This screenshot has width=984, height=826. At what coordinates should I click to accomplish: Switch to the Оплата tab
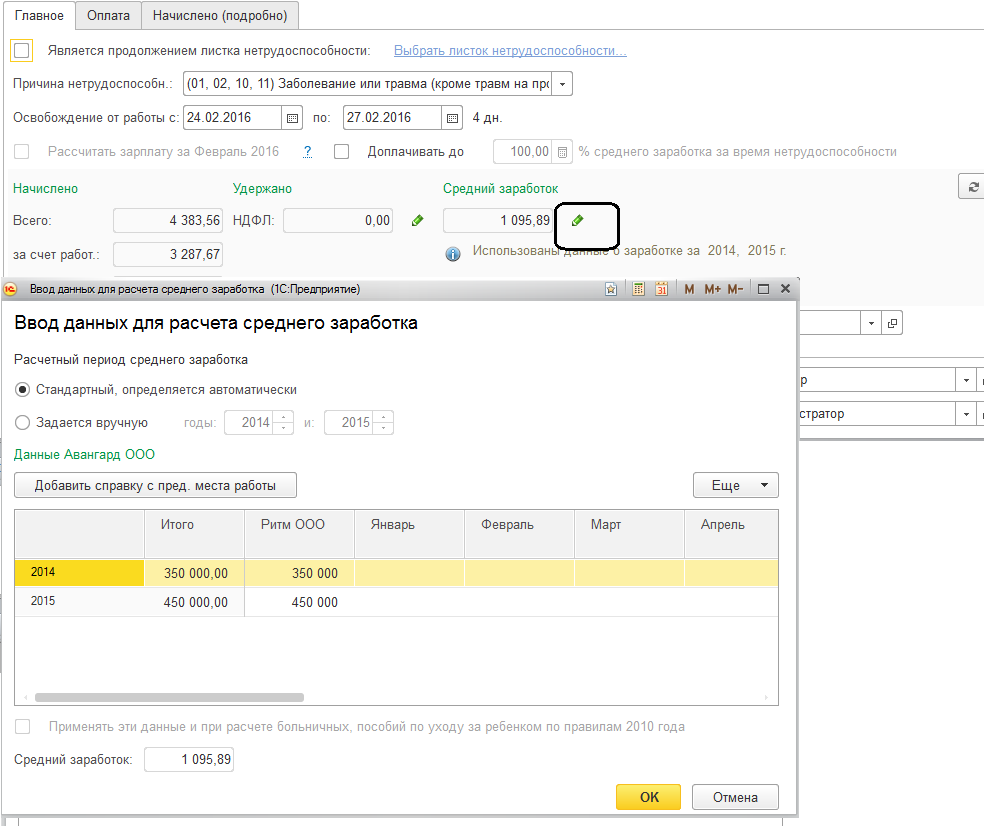point(109,16)
